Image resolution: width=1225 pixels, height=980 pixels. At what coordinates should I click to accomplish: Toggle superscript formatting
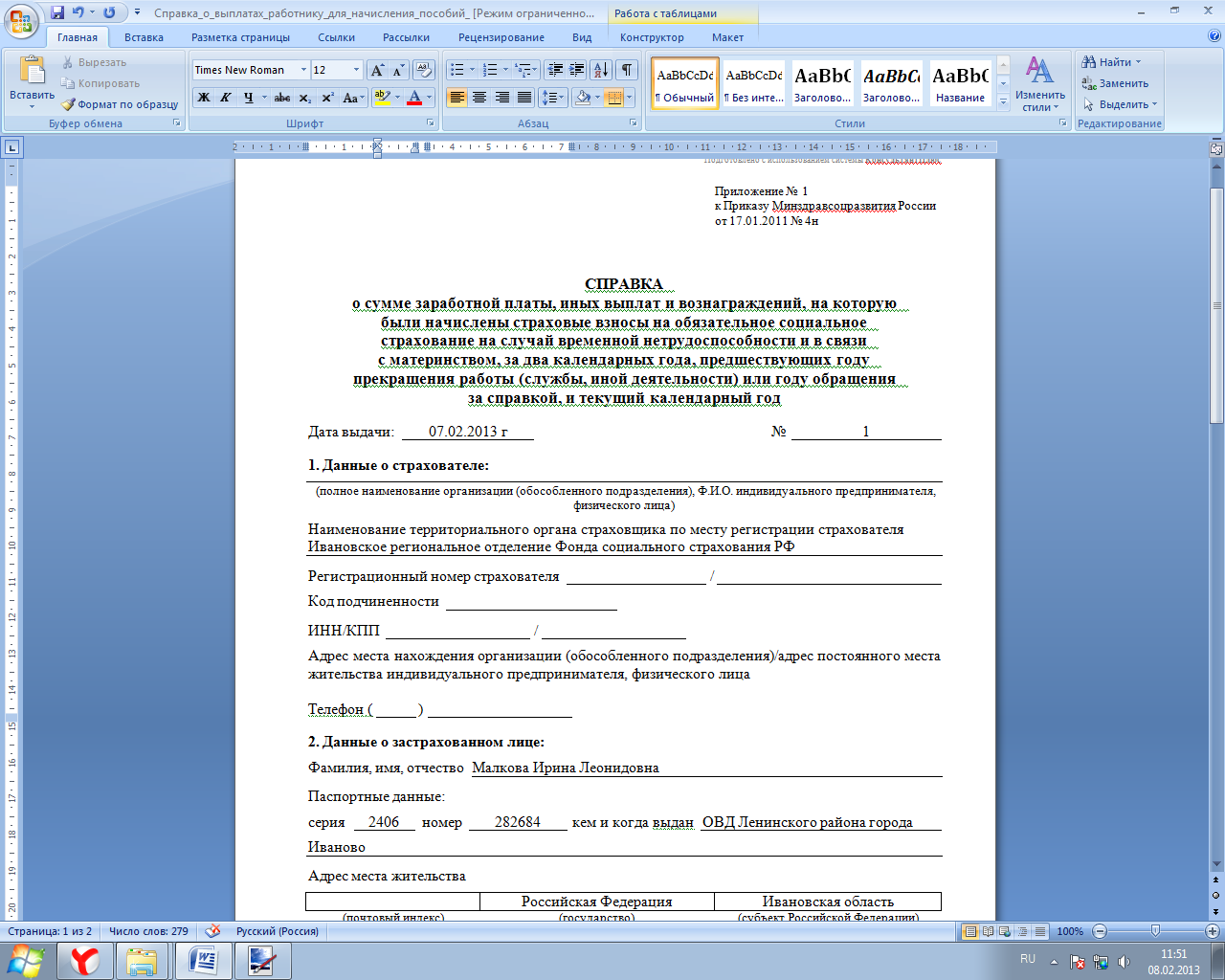pyautogui.click(x=327, y=98)
